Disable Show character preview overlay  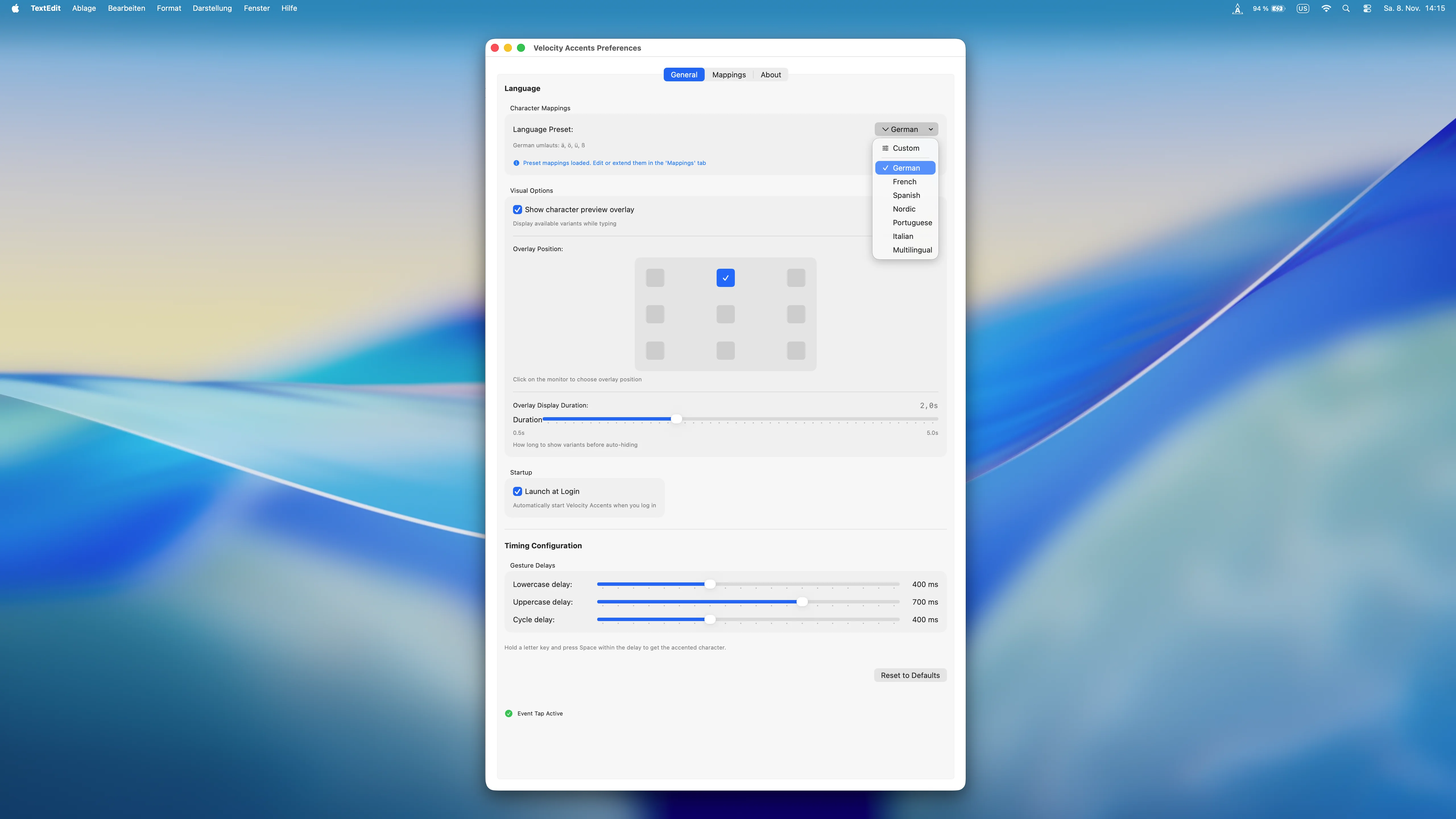click(x=518, y=209)
